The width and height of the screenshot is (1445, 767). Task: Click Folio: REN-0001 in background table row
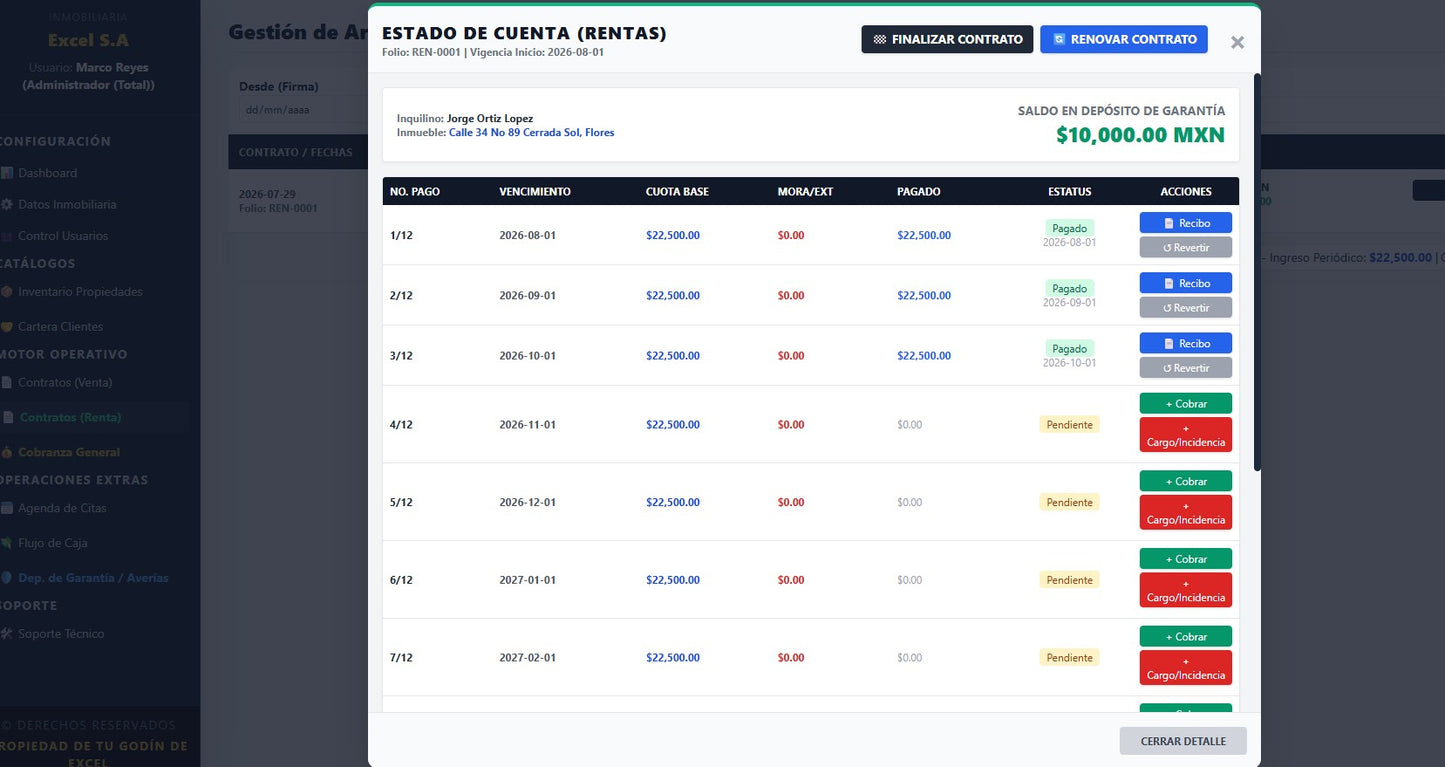click(x=278, y=208)
